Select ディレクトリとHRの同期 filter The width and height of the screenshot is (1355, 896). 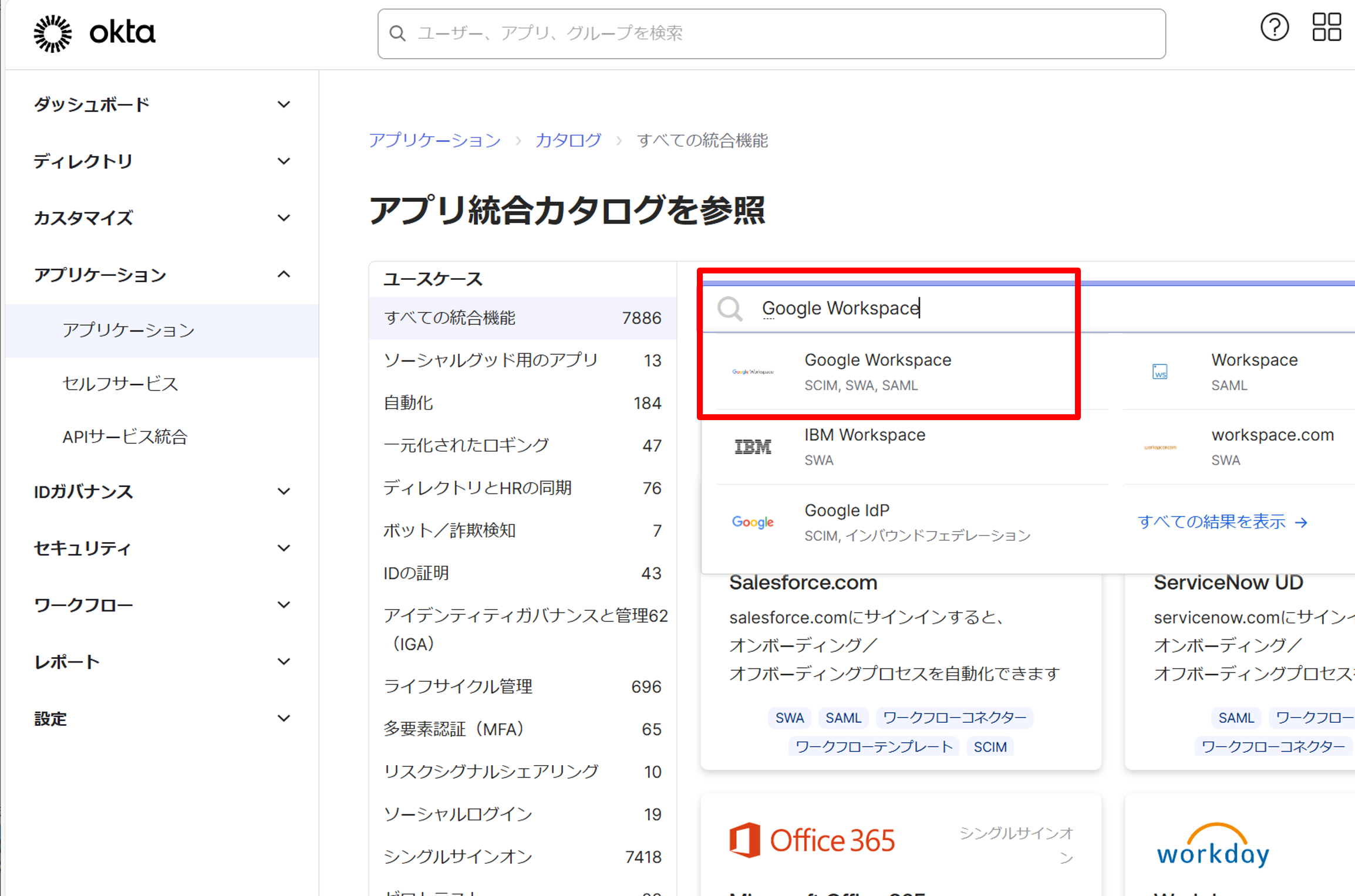[x=523, y=488]
